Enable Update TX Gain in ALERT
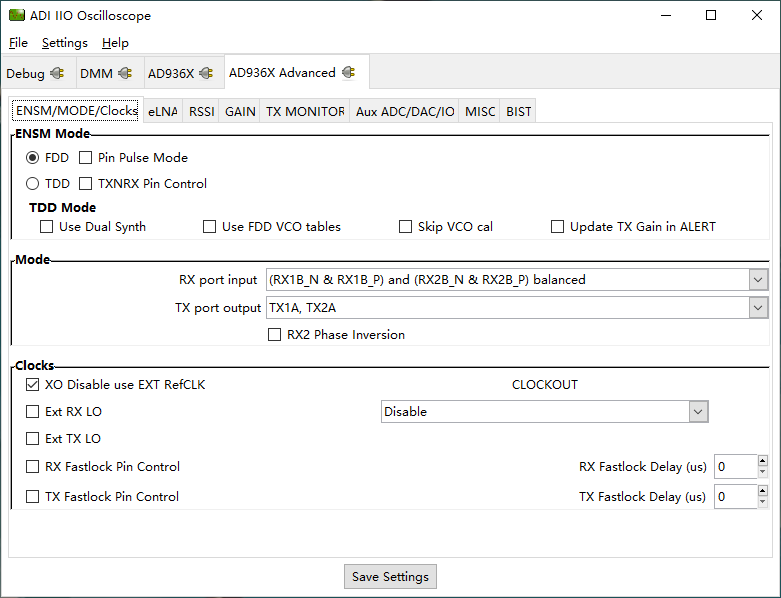 pos(557,227)
